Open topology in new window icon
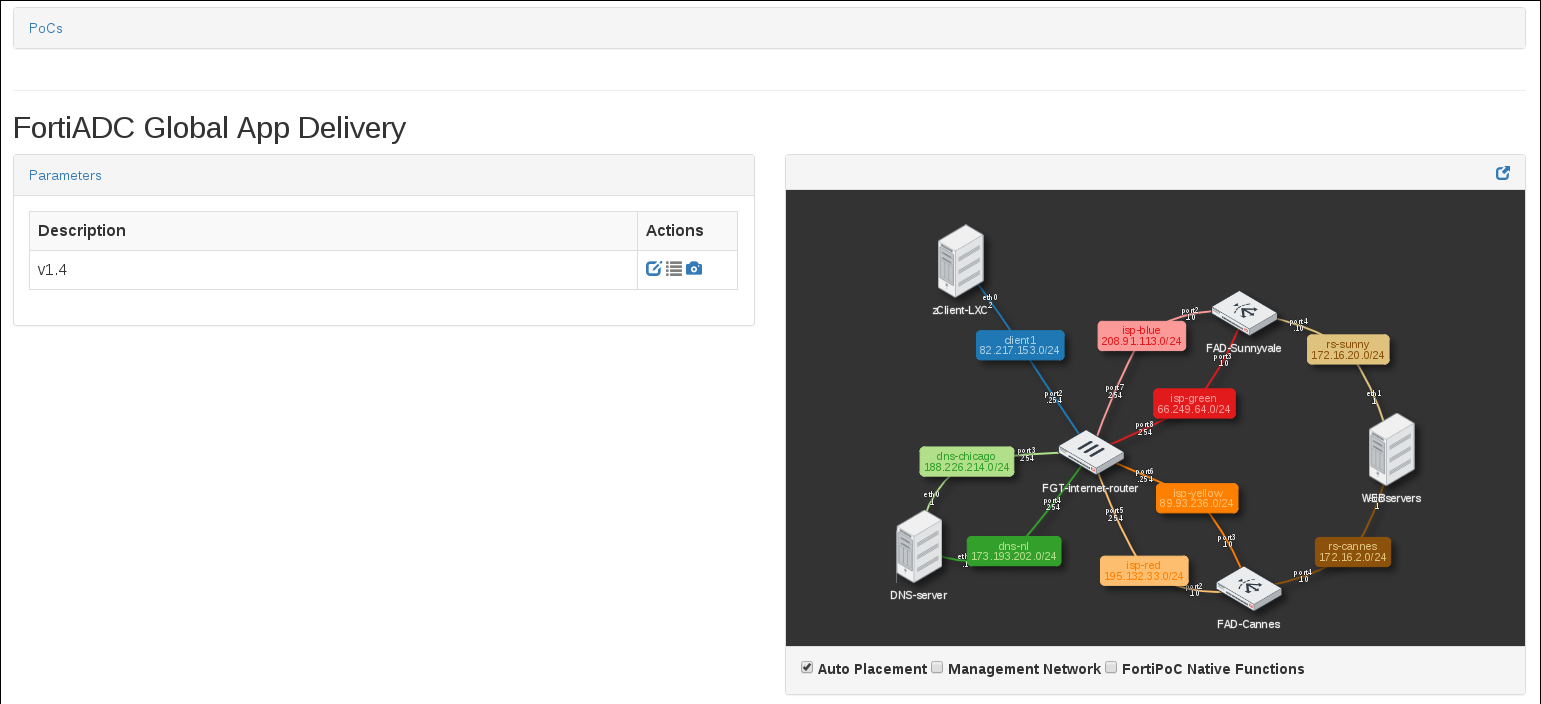 point(1503,173)
